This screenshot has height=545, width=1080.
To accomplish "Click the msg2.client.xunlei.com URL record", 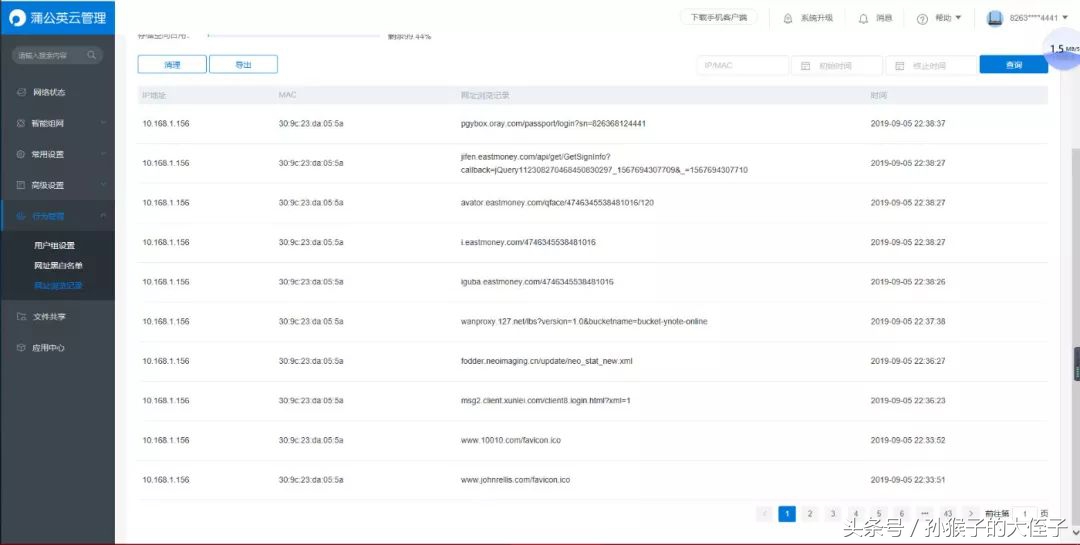I will pos(546,400).
